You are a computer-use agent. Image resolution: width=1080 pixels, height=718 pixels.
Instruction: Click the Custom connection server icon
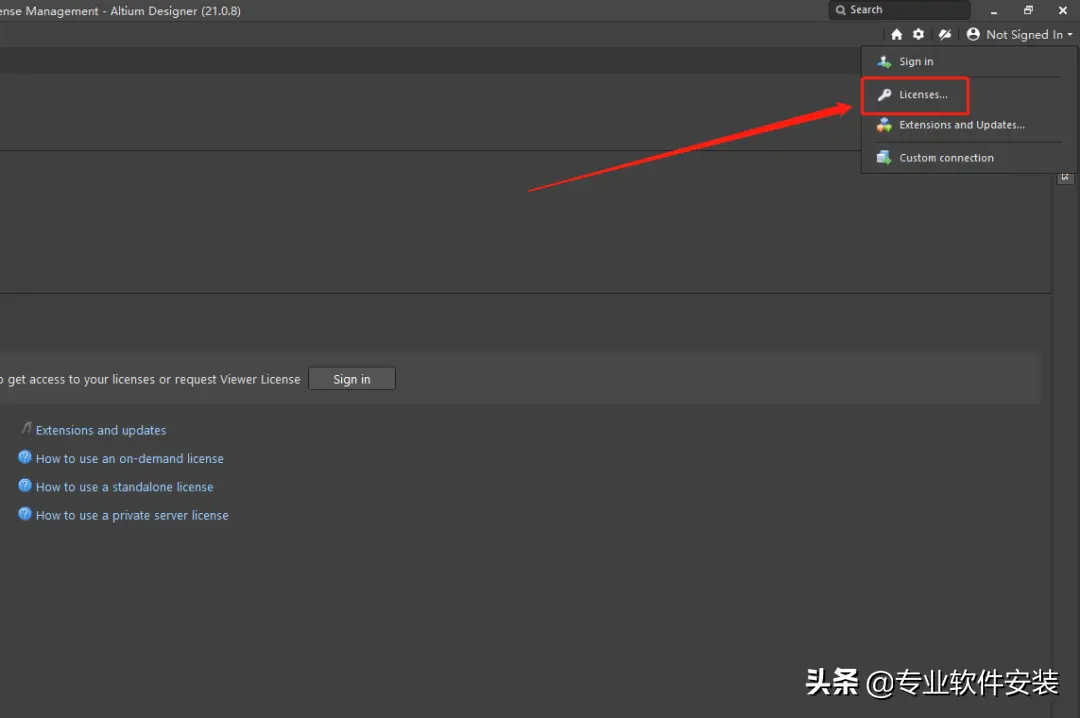[884, 158]
